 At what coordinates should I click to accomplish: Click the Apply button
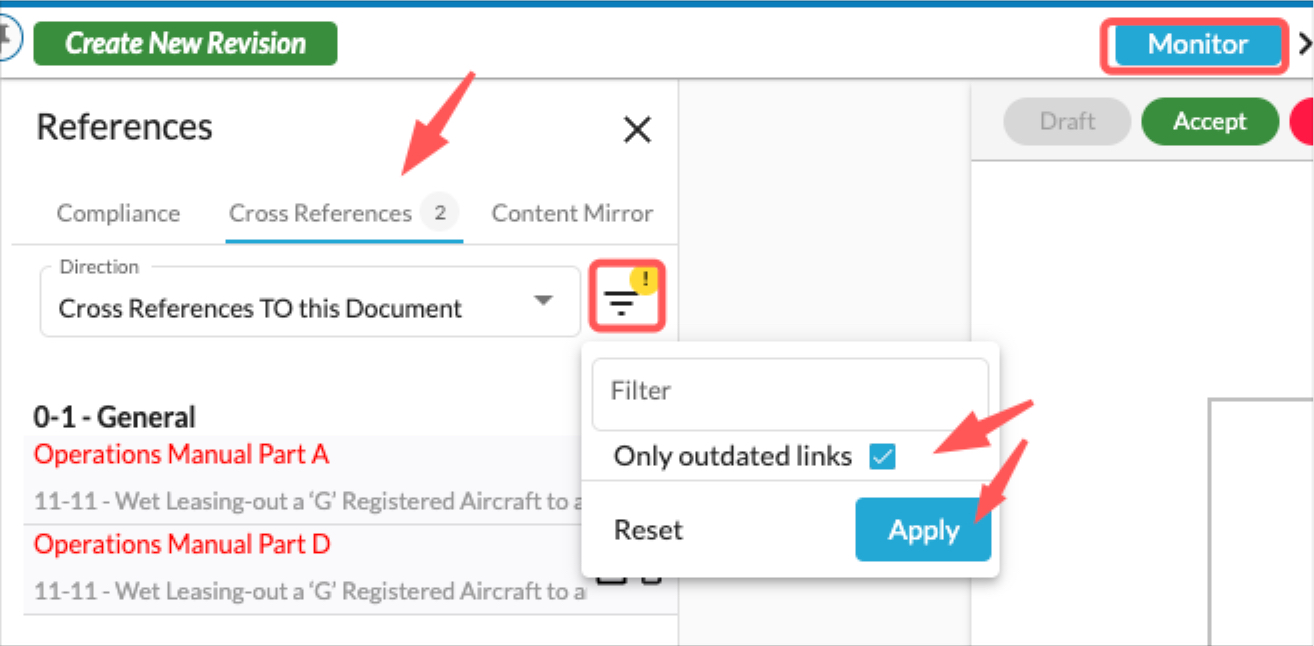pos(923,530)
